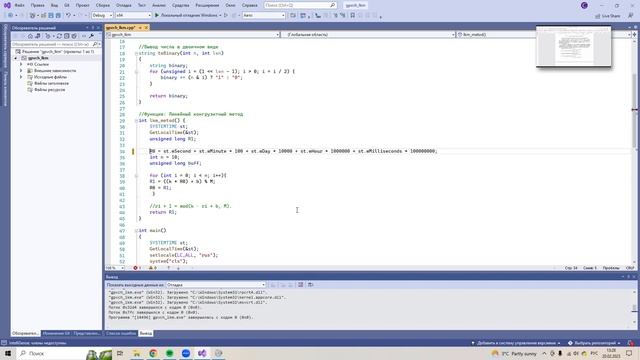Open the Файл menu
640x360 pixels.
(19, 5)
